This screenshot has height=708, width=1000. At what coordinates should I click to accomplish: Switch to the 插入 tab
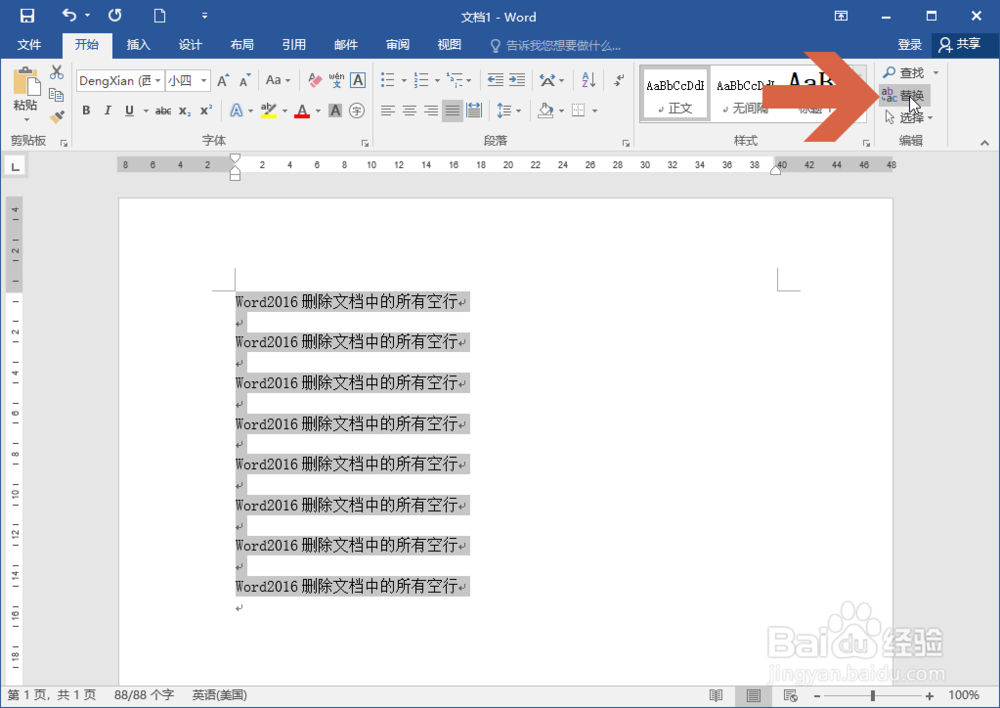[138, 45]
